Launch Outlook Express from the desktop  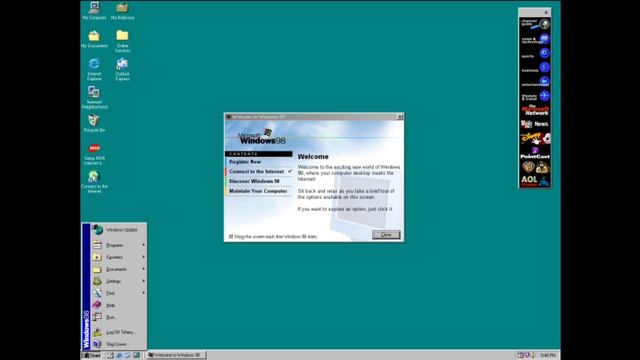pos(122,69)
